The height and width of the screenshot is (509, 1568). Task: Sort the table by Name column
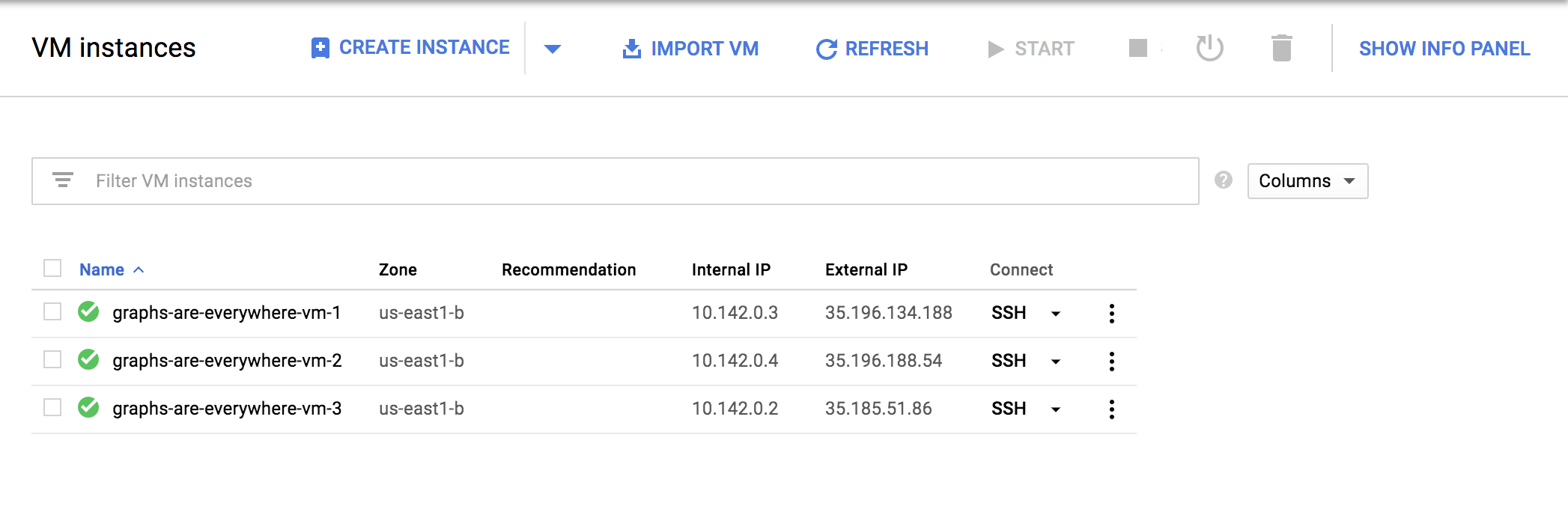click(x=102, y=269)
